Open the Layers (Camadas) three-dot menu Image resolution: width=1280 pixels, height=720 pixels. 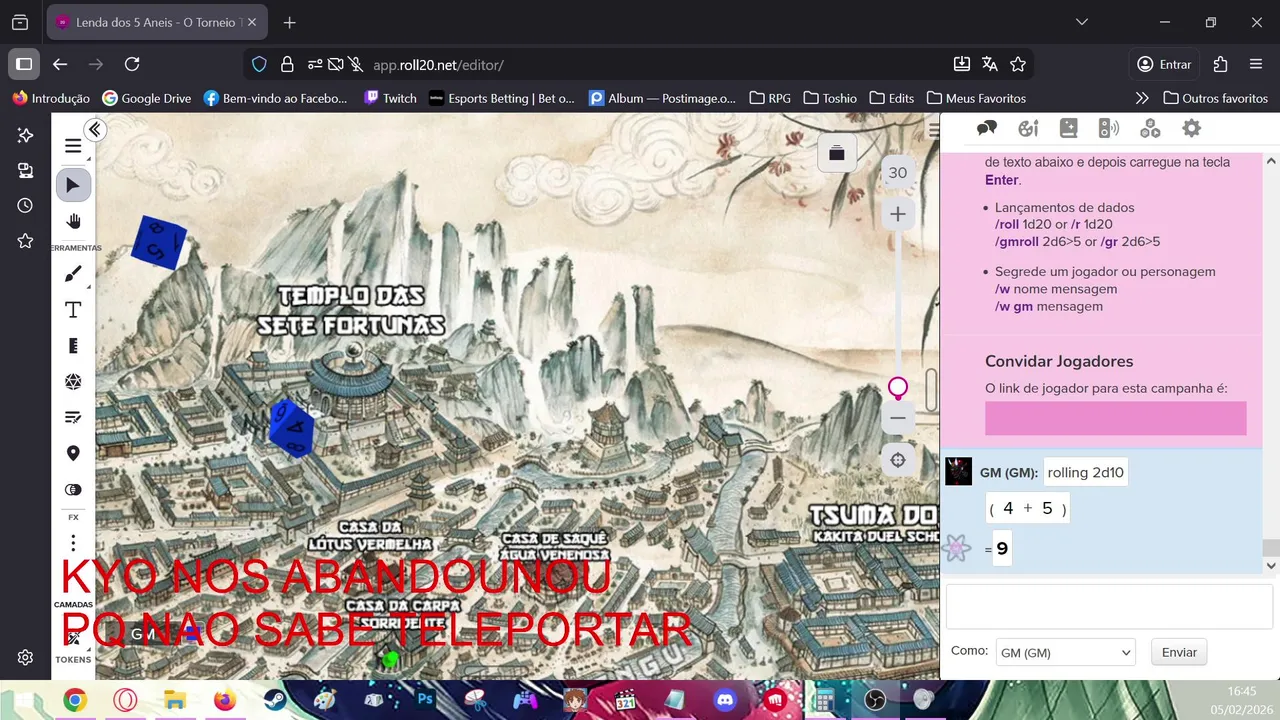(x=73, y=543)
